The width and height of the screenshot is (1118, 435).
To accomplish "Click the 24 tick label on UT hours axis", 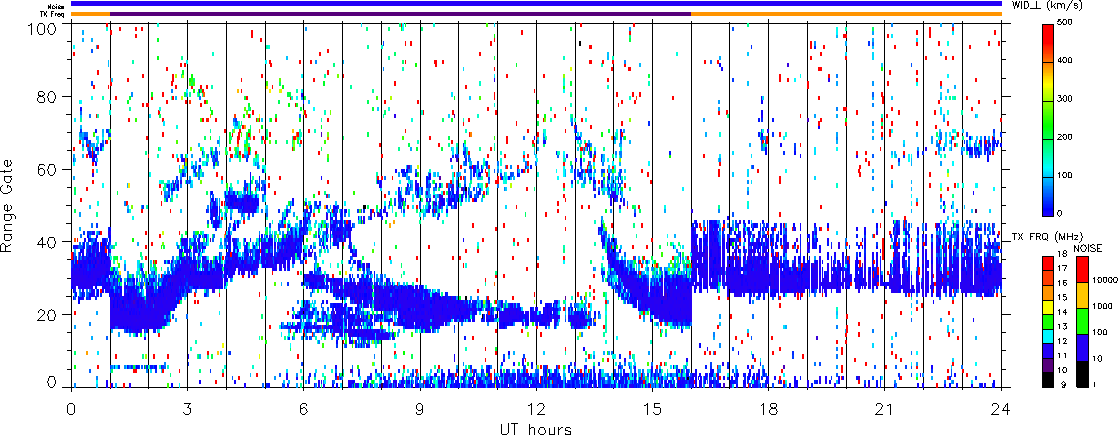I will [1001, 409].
